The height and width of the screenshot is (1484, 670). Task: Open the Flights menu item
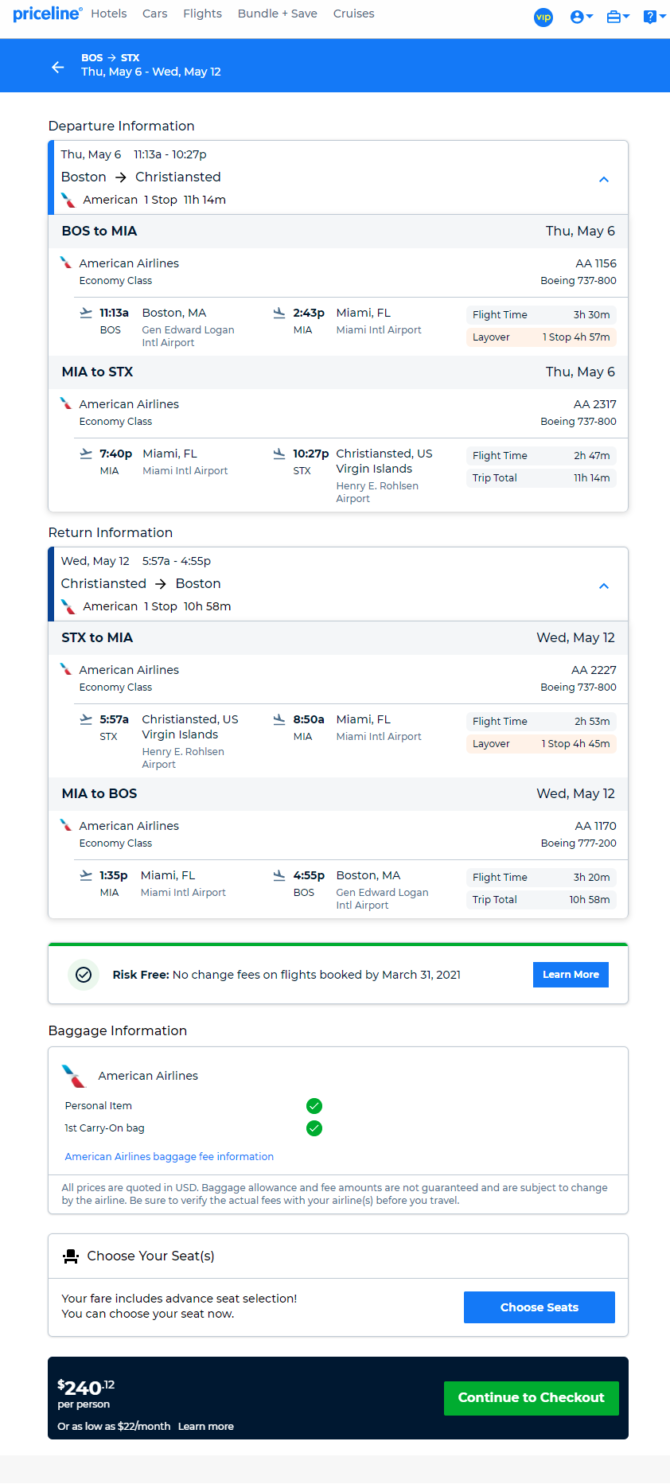203,14
